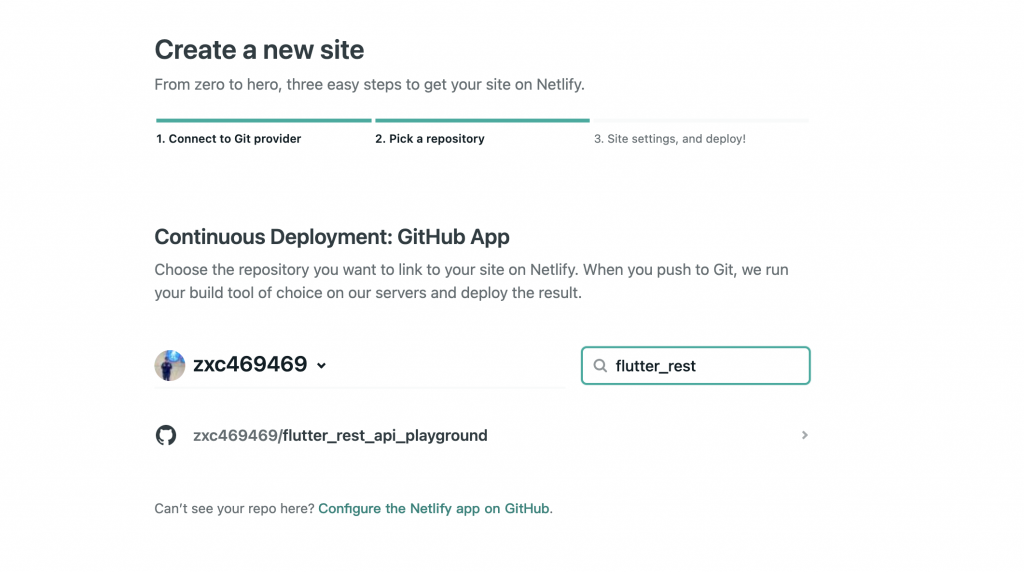Click the Create a new site heading
1024x572 pixels.
point(259,50)
